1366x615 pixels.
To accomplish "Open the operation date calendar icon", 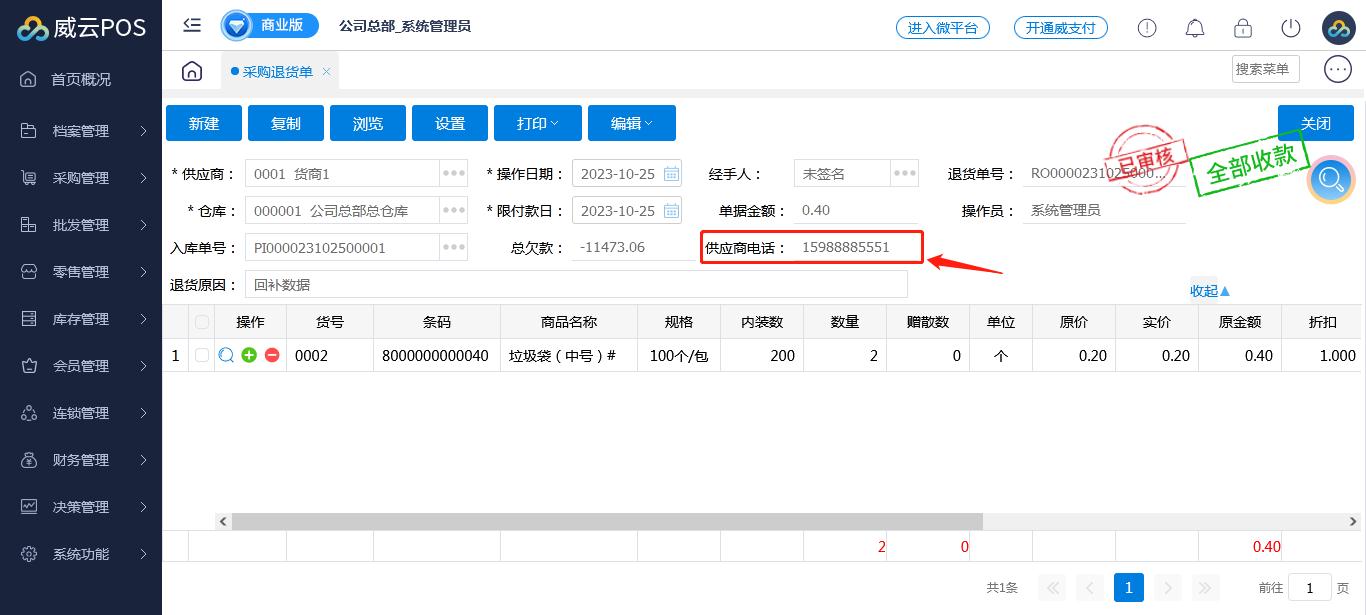I will (x=671, y=174).
